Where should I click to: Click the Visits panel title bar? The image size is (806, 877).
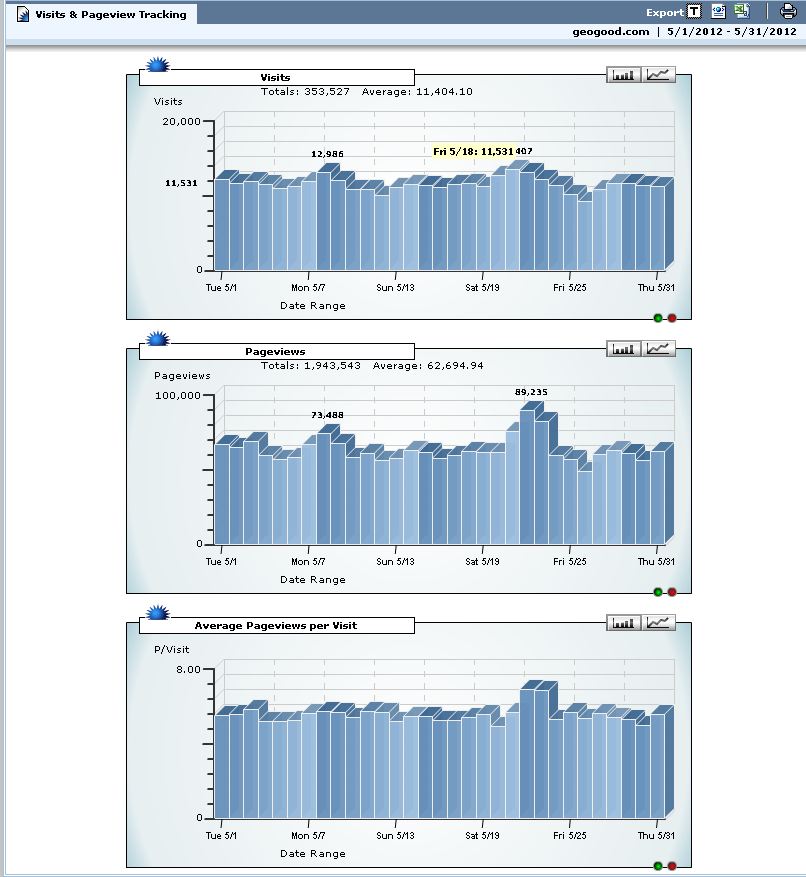(276, 77)
